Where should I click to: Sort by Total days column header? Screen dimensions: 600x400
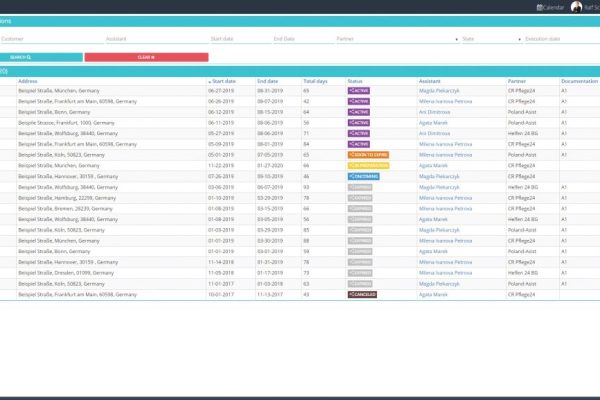[x=315, y=81]
